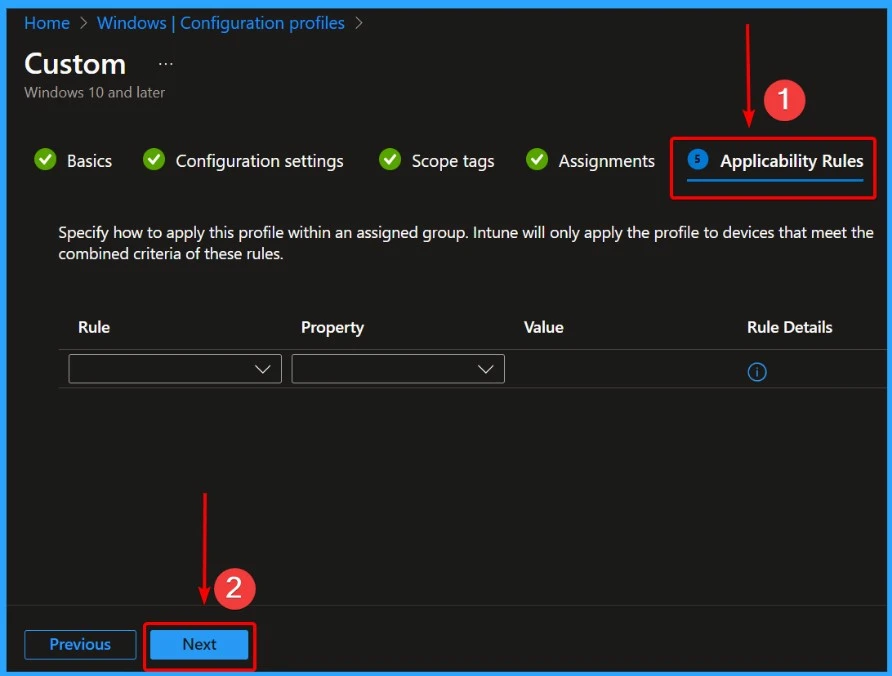Expand the Rule dropdown

point(175,369)
